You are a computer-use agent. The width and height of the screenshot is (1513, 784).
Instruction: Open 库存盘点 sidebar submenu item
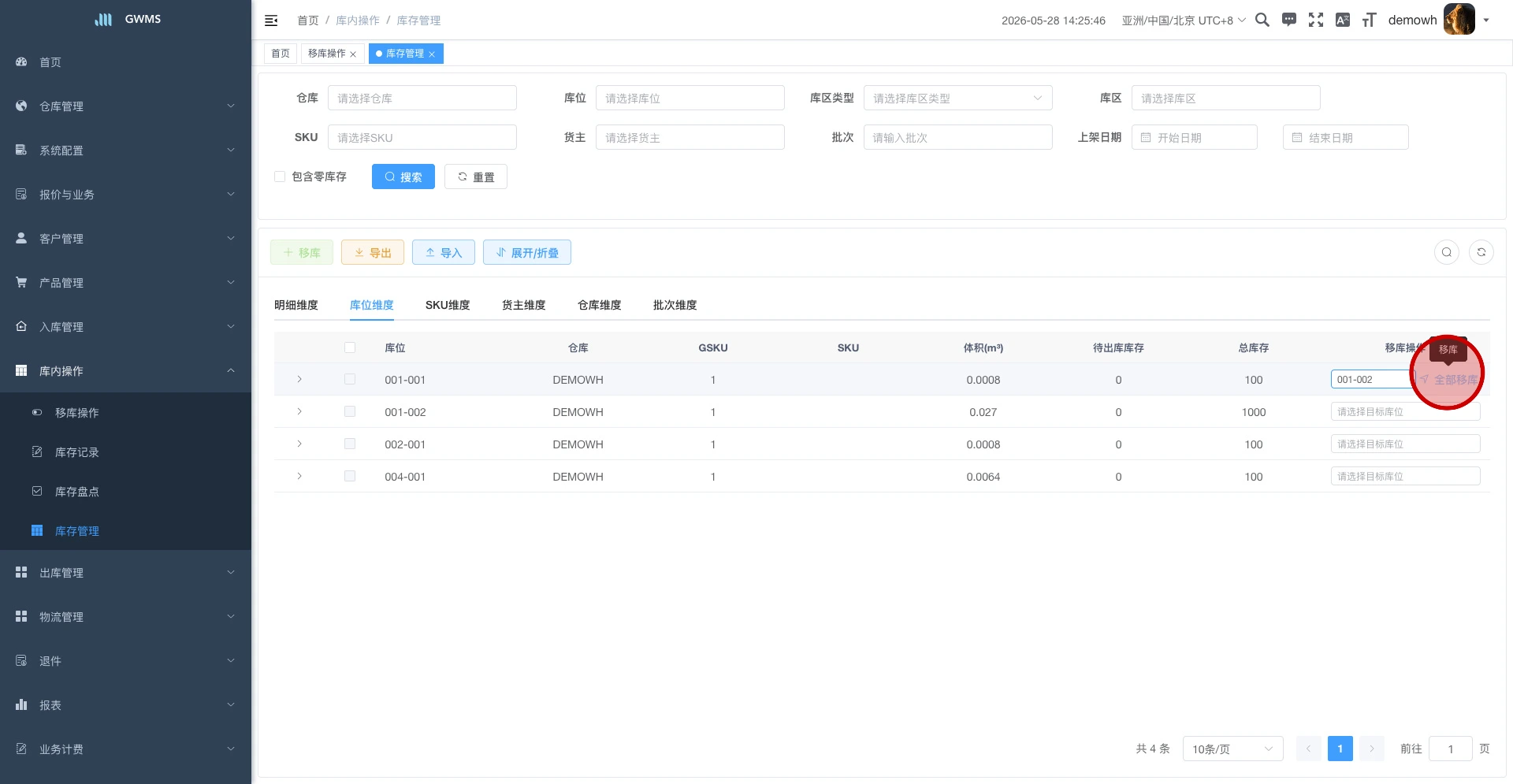point(126,492)
